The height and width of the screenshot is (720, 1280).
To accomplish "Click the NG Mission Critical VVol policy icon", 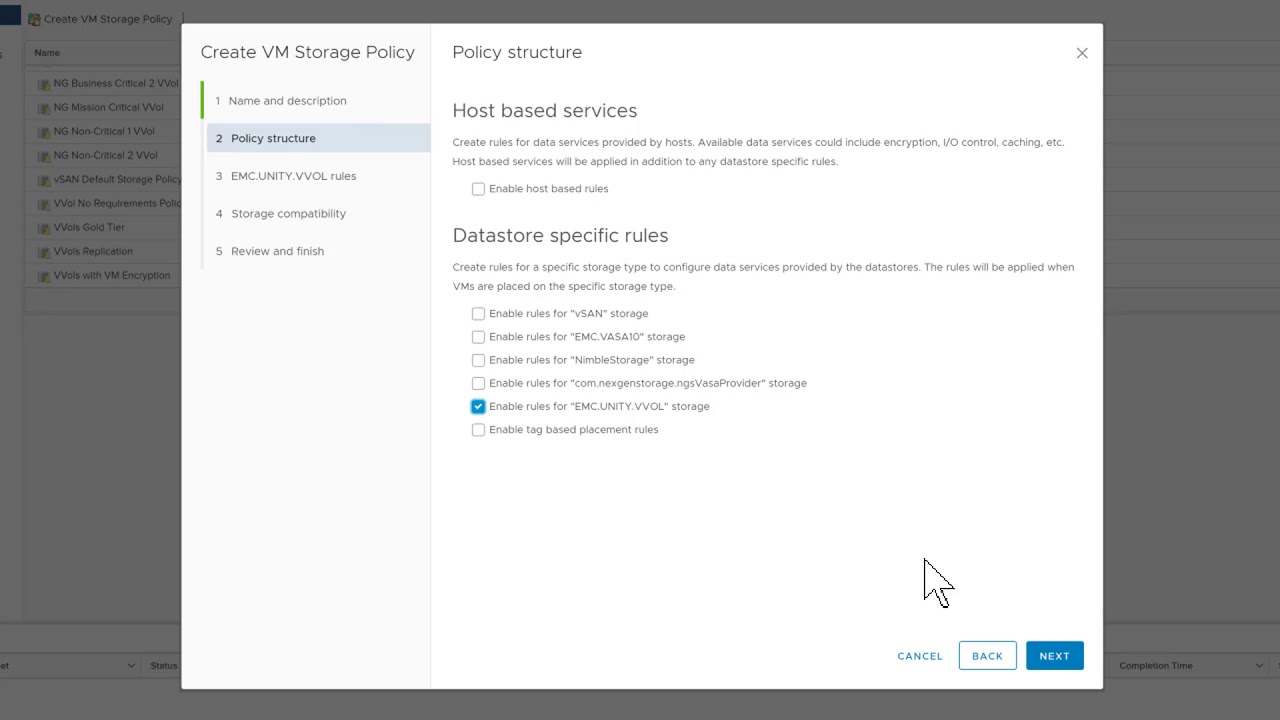I will pos(44,108).
